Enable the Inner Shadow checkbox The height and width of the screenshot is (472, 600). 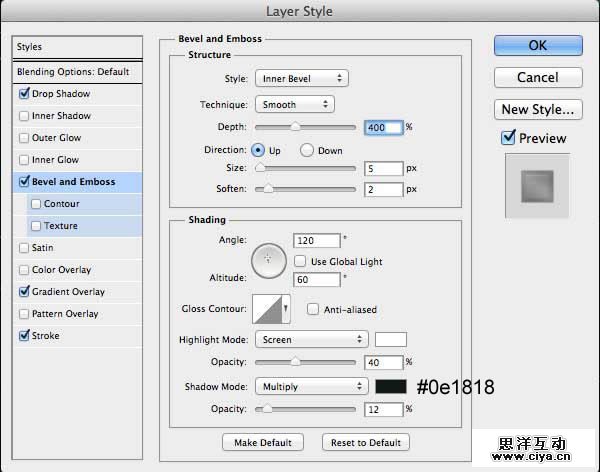pyautogui.click(x=24, y=116)
